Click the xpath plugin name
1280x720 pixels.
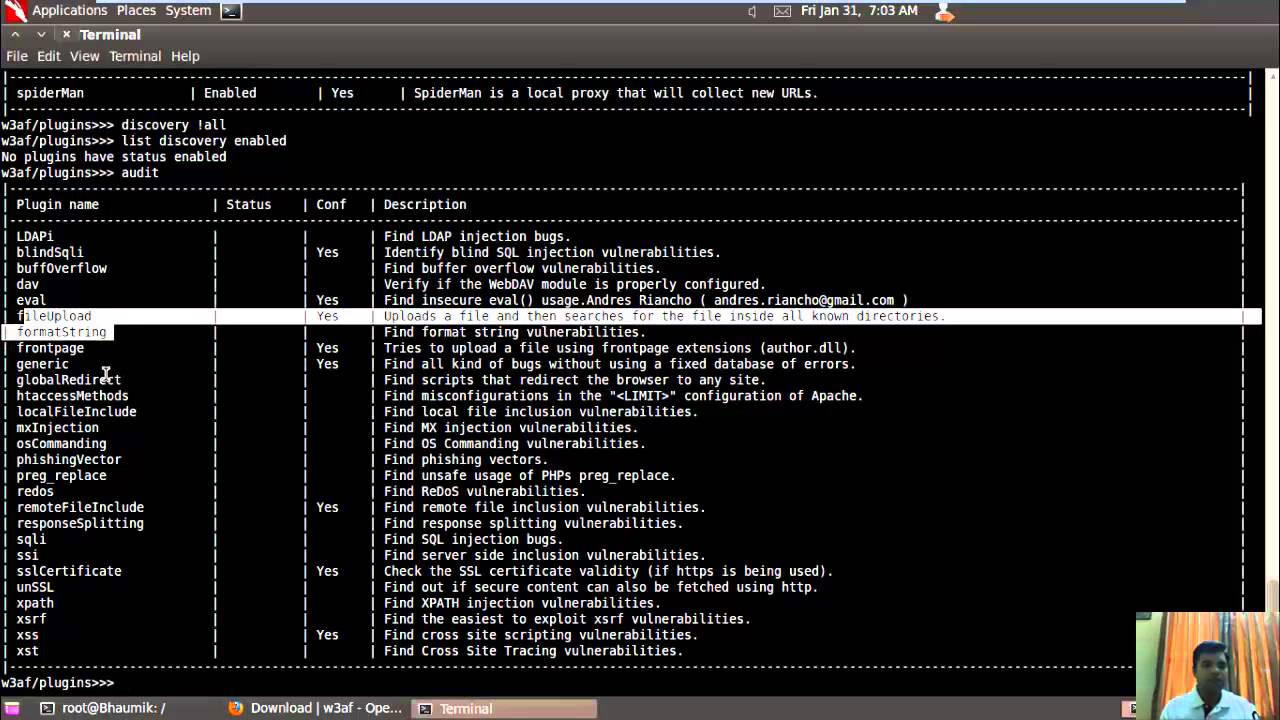click(x=35, y=604)
